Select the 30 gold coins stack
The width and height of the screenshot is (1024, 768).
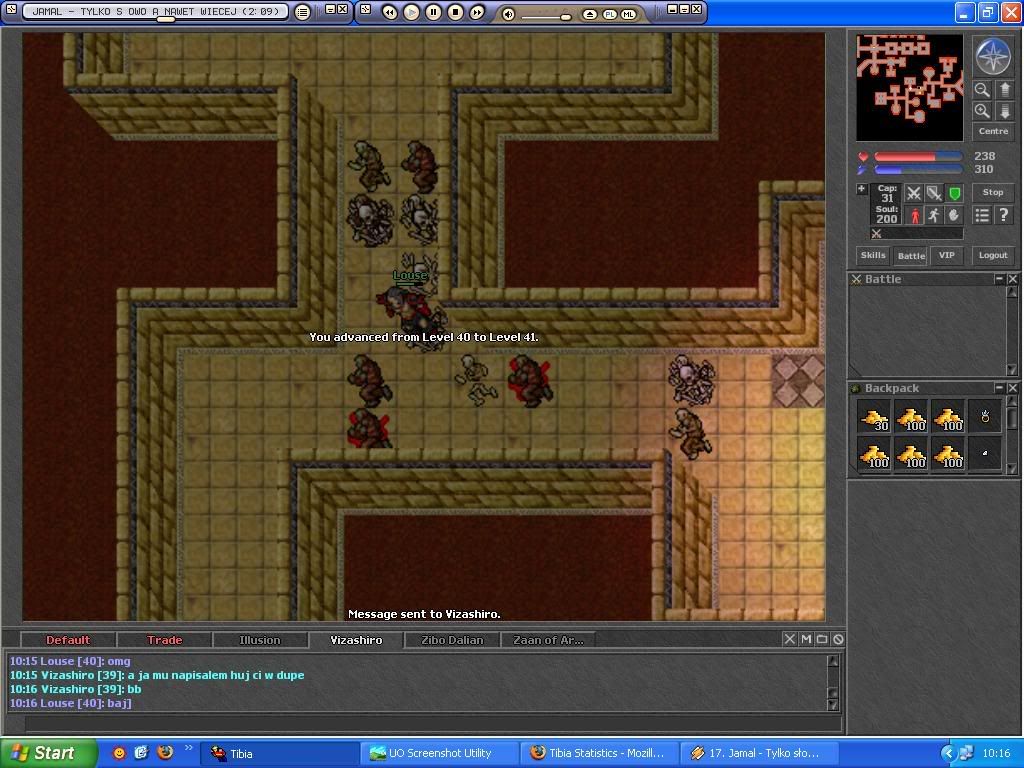(x=874, y=417)
